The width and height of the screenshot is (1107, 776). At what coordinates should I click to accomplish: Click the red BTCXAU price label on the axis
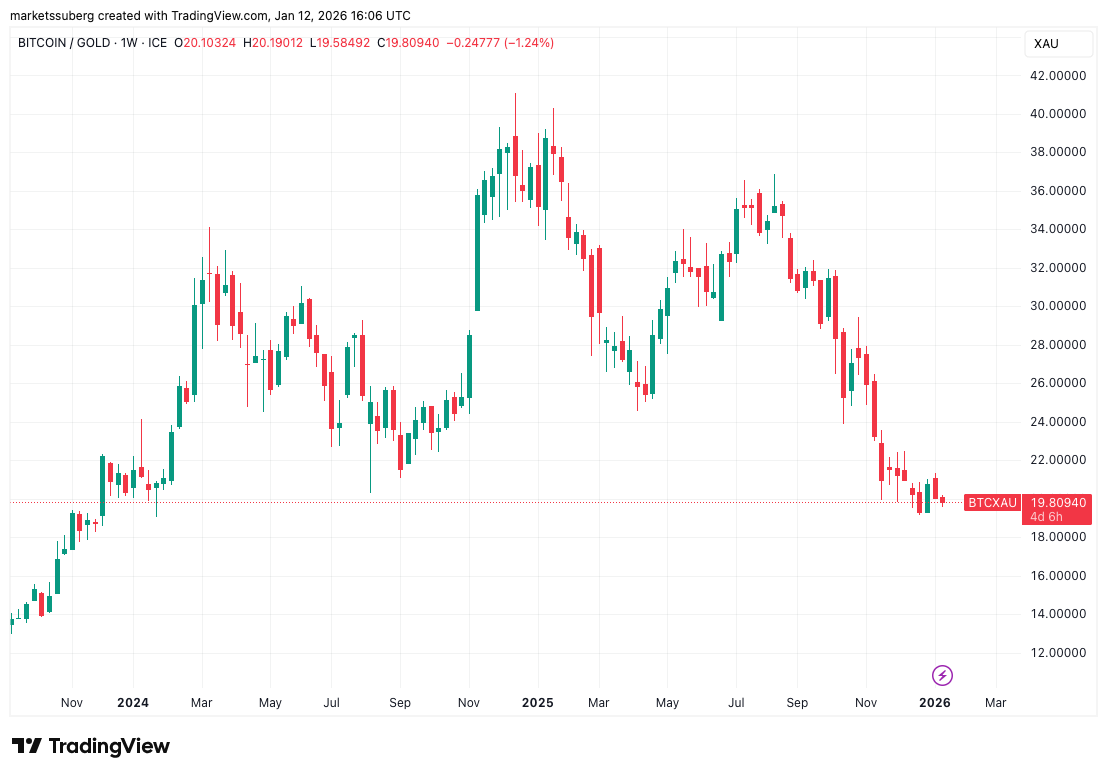coord(993,503)
